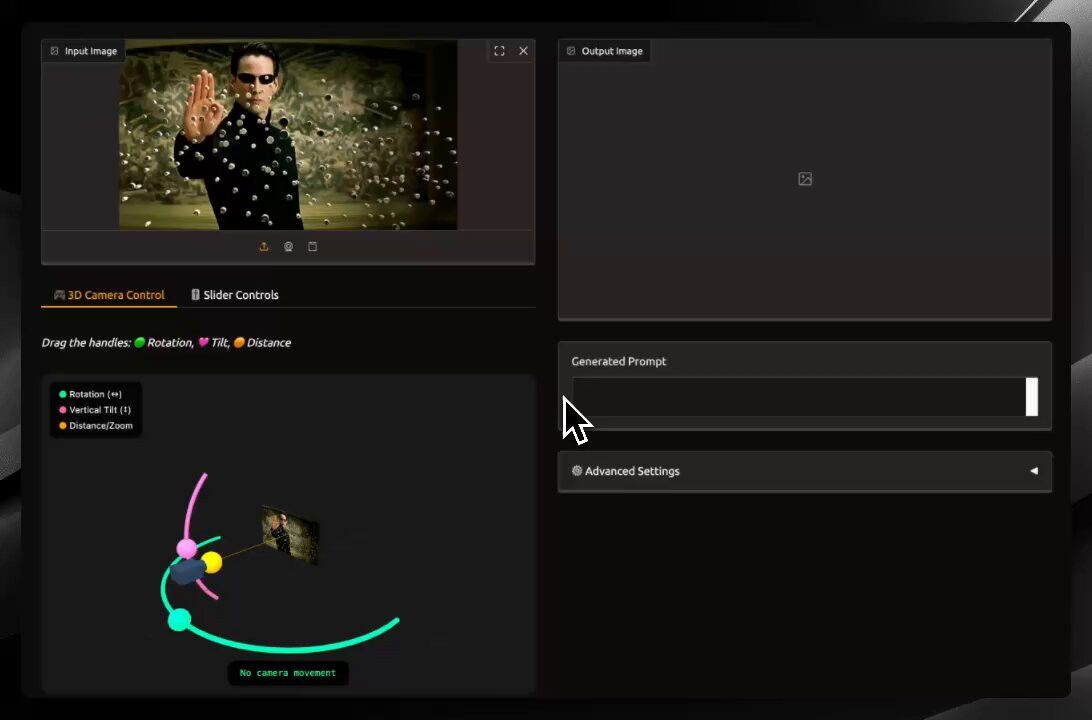
Task: Click the Advanced Settings gear icon
Action: point(577,471)
